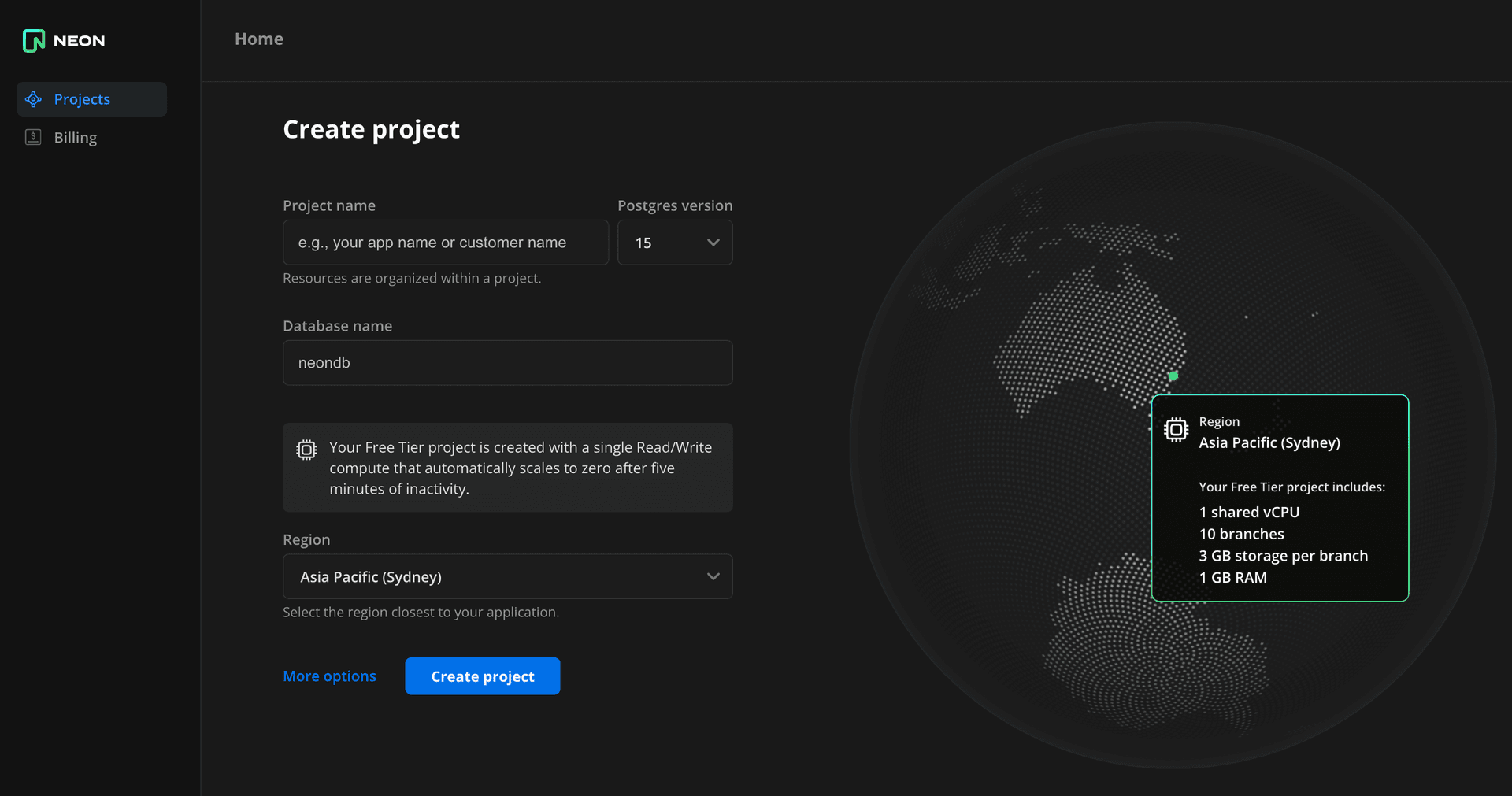Image resolution: width=1512 pixels, height=796 pixels.
Task: Click the NEON wordmark text
Action: [79, 41]
